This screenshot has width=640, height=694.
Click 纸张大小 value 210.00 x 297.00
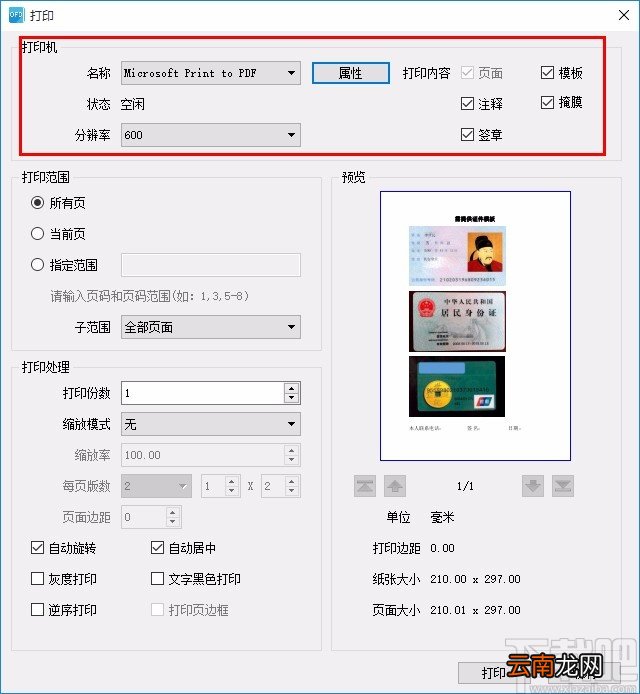click(x=475, y=579)
